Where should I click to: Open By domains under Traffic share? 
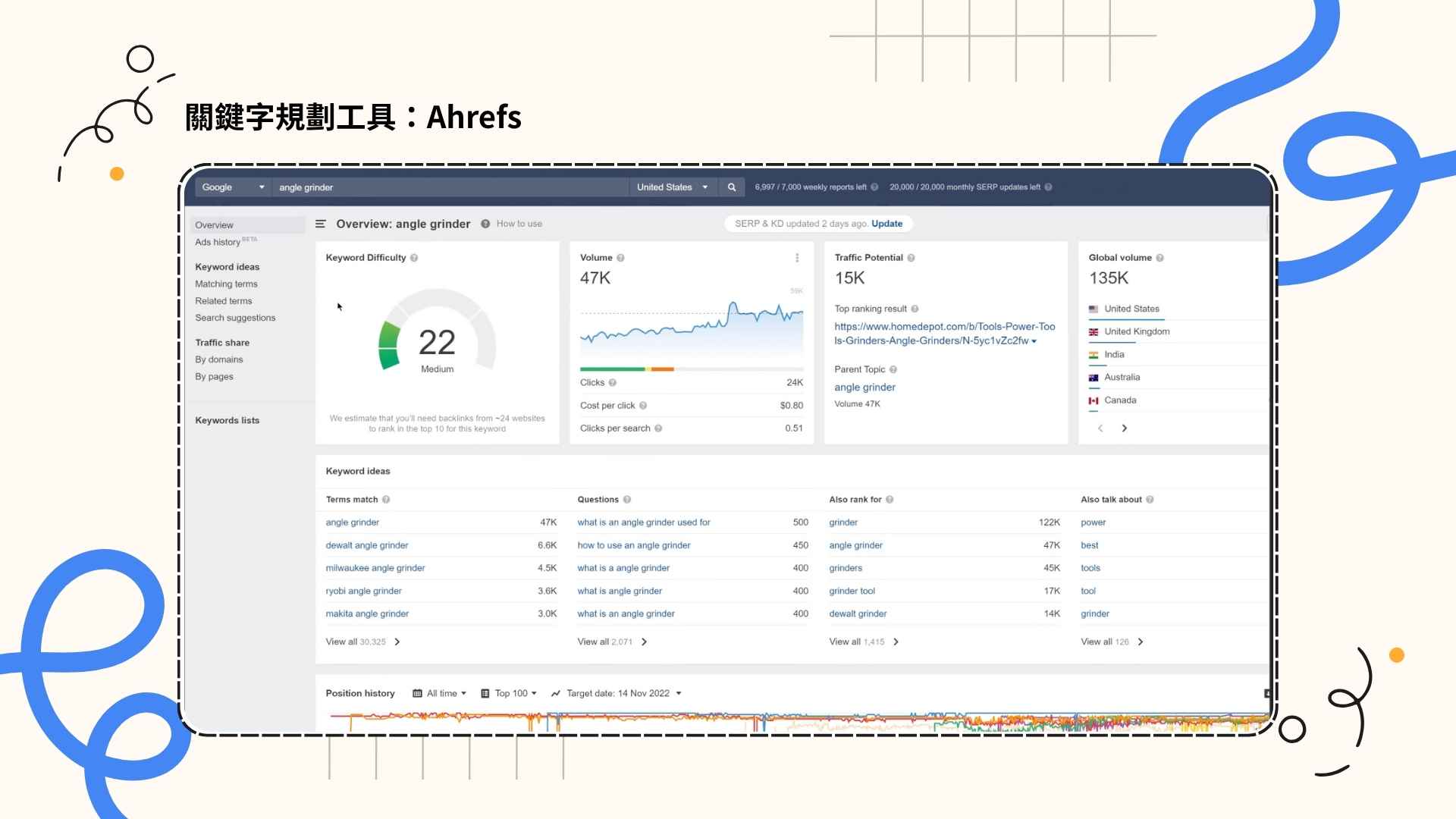coord(218,359)
